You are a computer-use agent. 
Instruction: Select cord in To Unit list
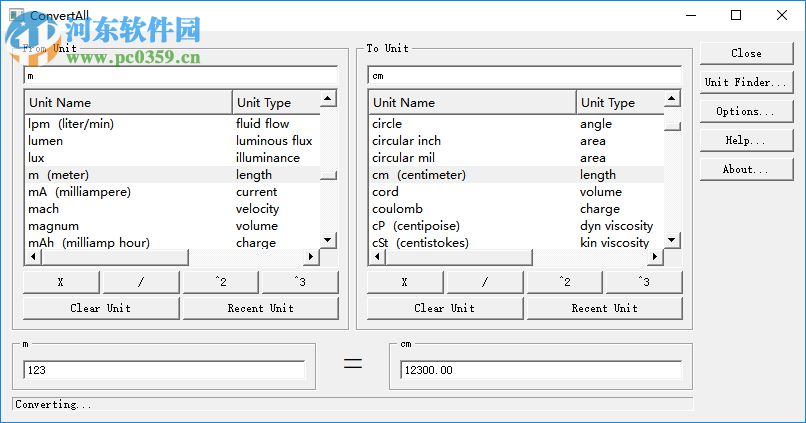pyautogui.click(x=517, y=192)
